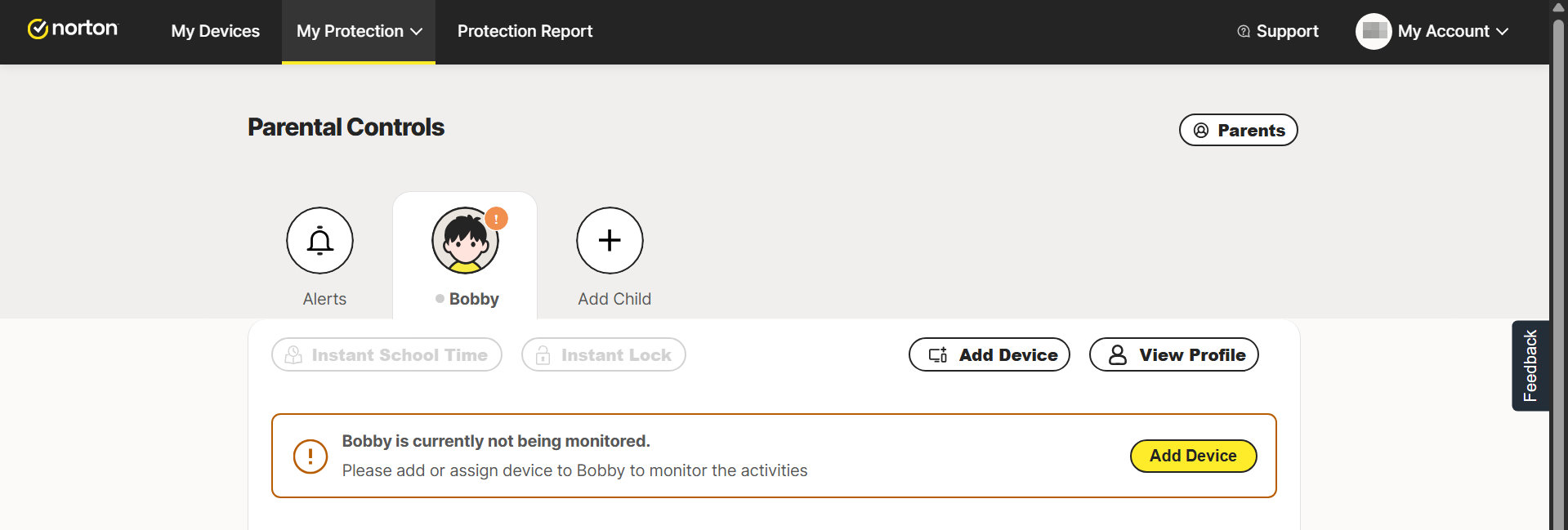Viewport: 1568px width, 530px height.
Task: Open the Protection Report page
Action: tap(525, 31)
